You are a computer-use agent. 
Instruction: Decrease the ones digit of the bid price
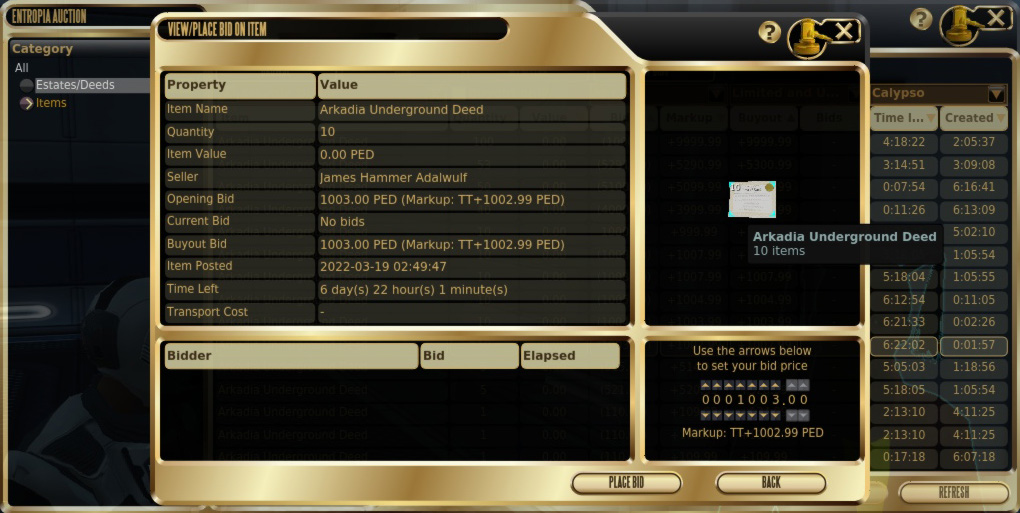click(776, 415)
